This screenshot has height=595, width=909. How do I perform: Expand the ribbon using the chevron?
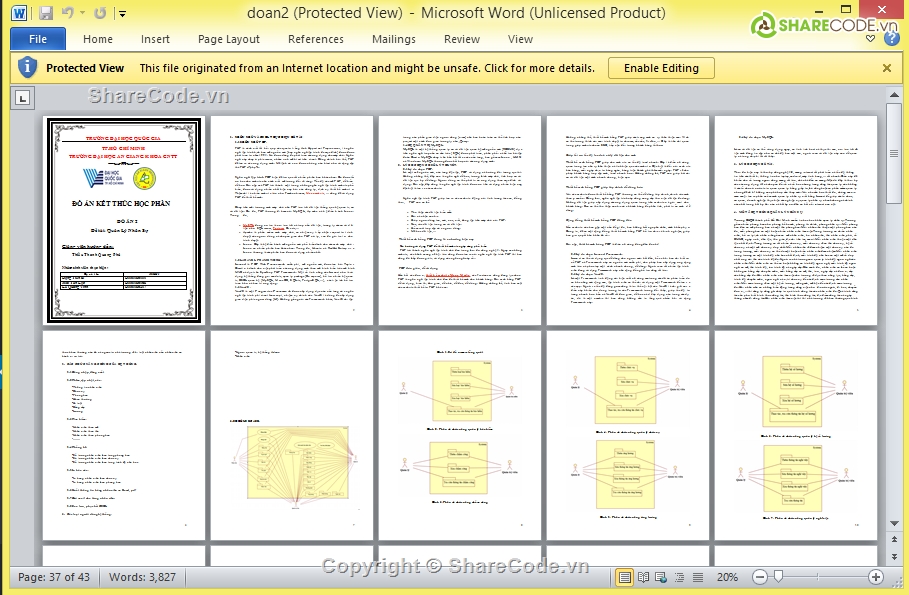click(x=870, y=39)
